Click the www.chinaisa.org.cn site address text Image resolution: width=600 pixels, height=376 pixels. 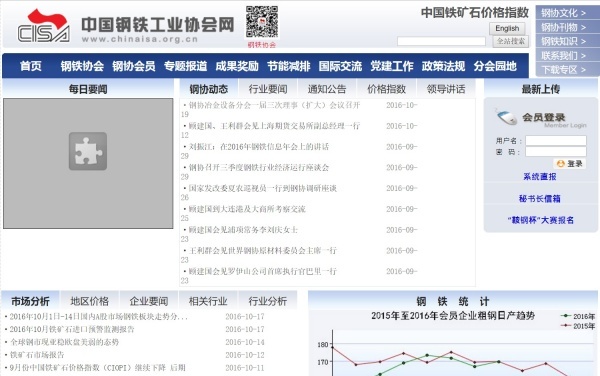coord(140,39)
